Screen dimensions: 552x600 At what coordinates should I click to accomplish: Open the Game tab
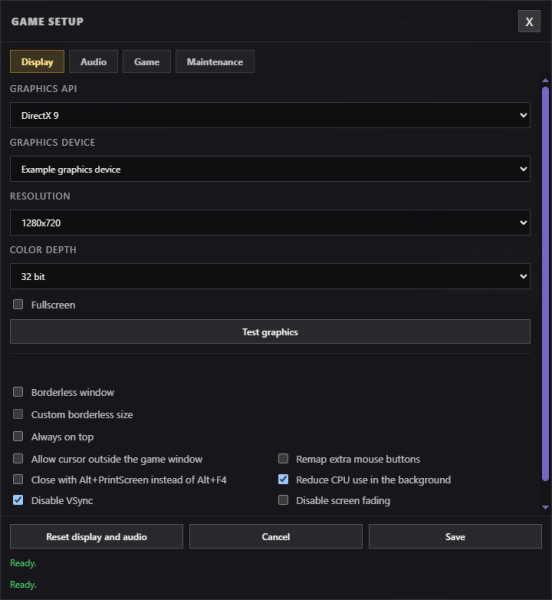147,62
